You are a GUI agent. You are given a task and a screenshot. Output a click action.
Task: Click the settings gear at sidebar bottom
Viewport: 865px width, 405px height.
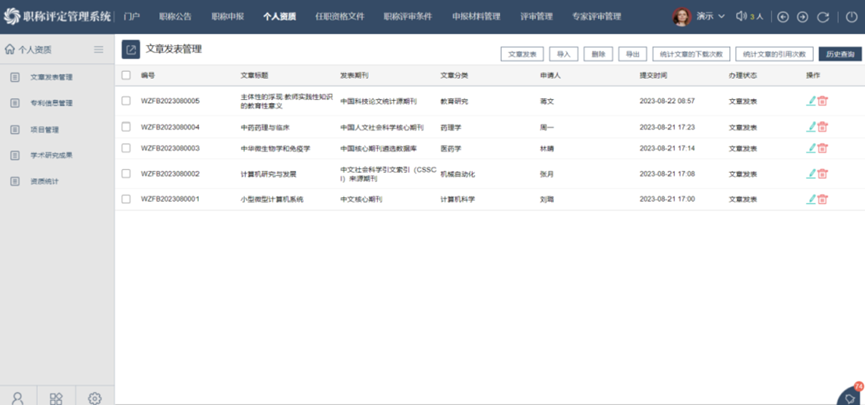(x=95, y=397)
